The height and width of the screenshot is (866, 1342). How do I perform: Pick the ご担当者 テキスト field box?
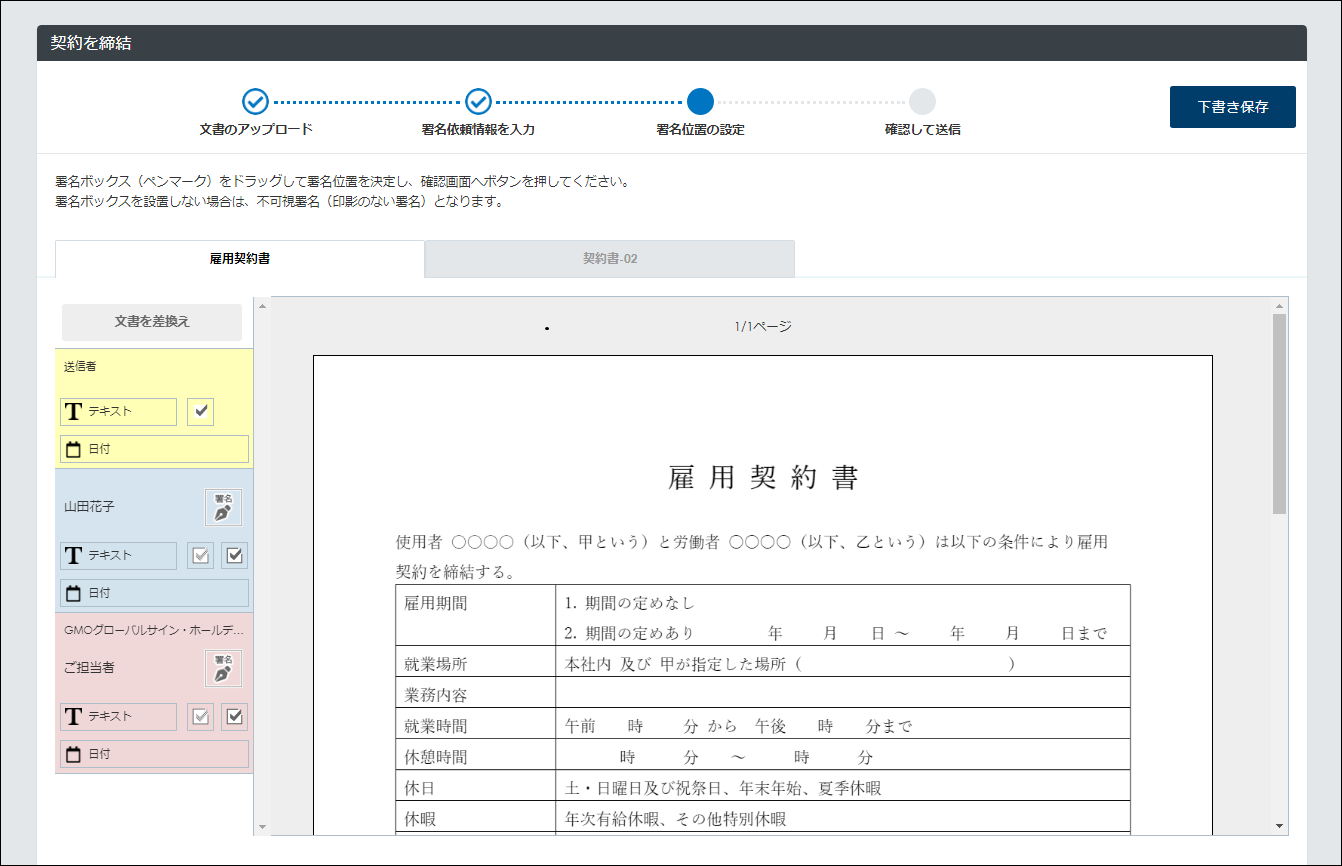(x=118, y=716)
